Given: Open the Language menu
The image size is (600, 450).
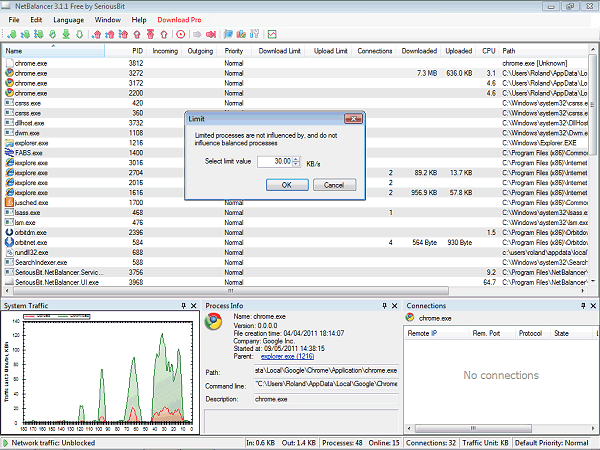Looking at the screenshot, I should click(68, 20).
